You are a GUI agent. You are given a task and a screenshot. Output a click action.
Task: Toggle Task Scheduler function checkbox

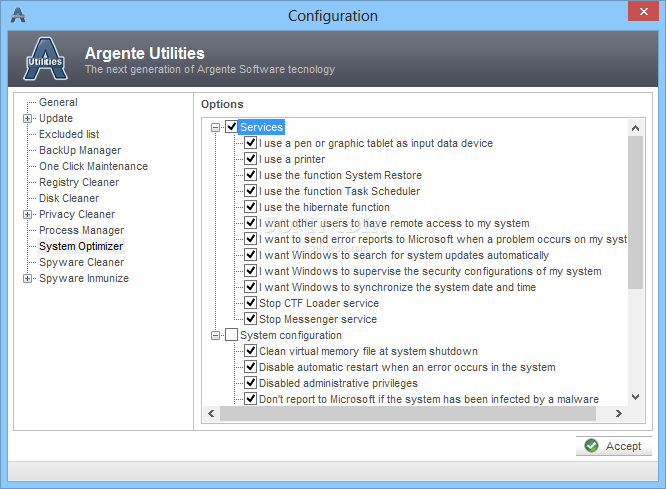[251, 191]
